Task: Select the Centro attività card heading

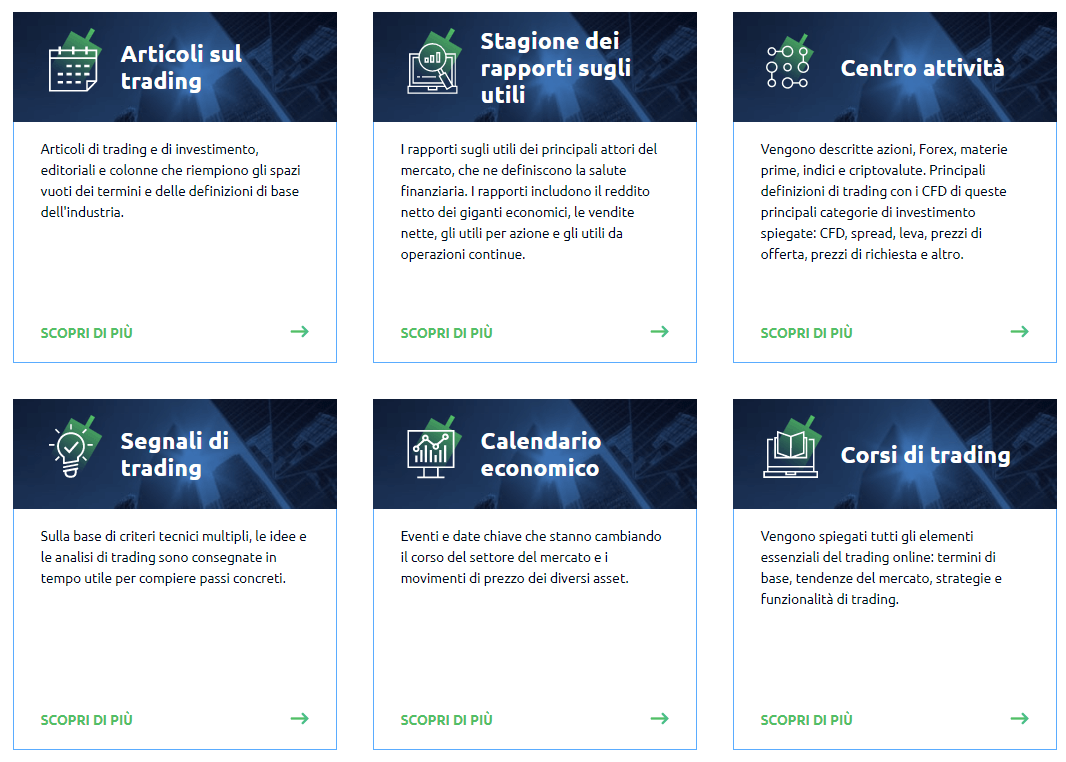Action: click(x=922, y=68)
